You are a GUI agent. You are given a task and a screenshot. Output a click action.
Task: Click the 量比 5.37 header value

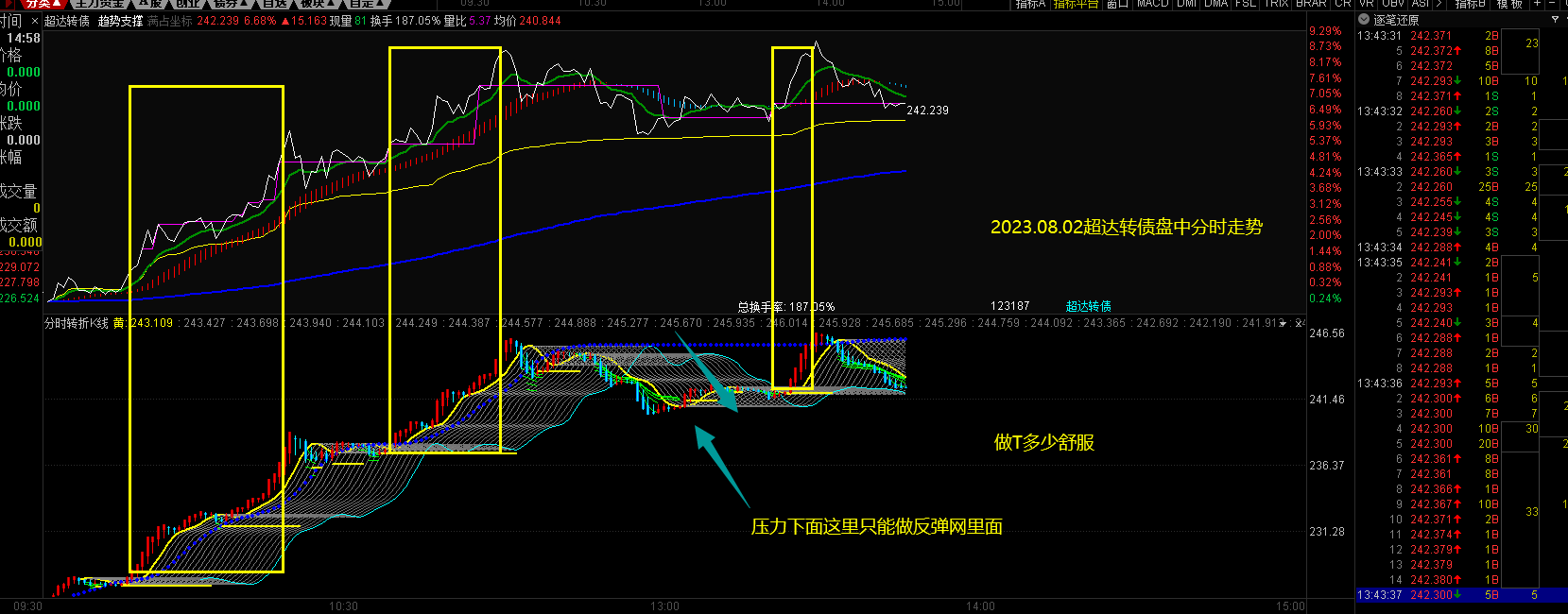(467, 21)
